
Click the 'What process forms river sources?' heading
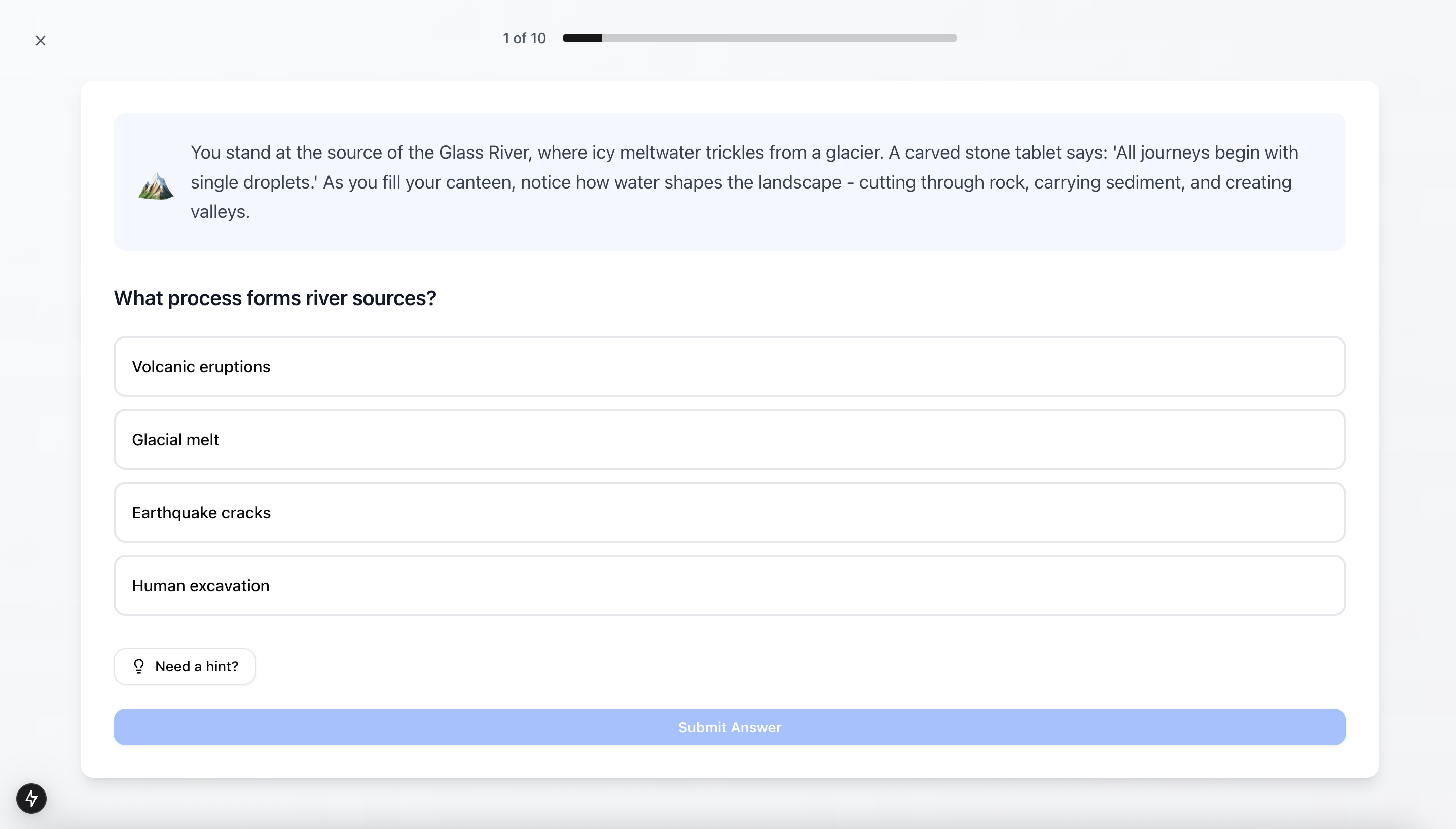coord(275,298)
